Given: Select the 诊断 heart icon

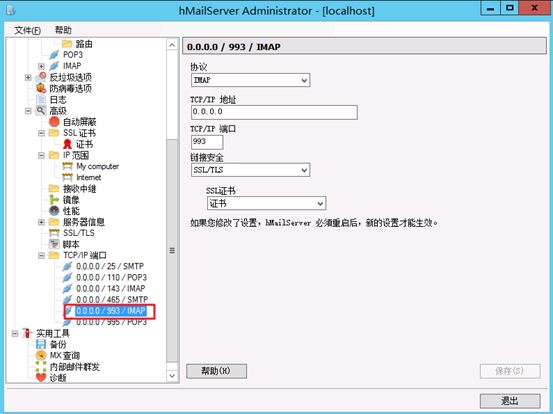Looking at the screenshot, I should (41, 377).
